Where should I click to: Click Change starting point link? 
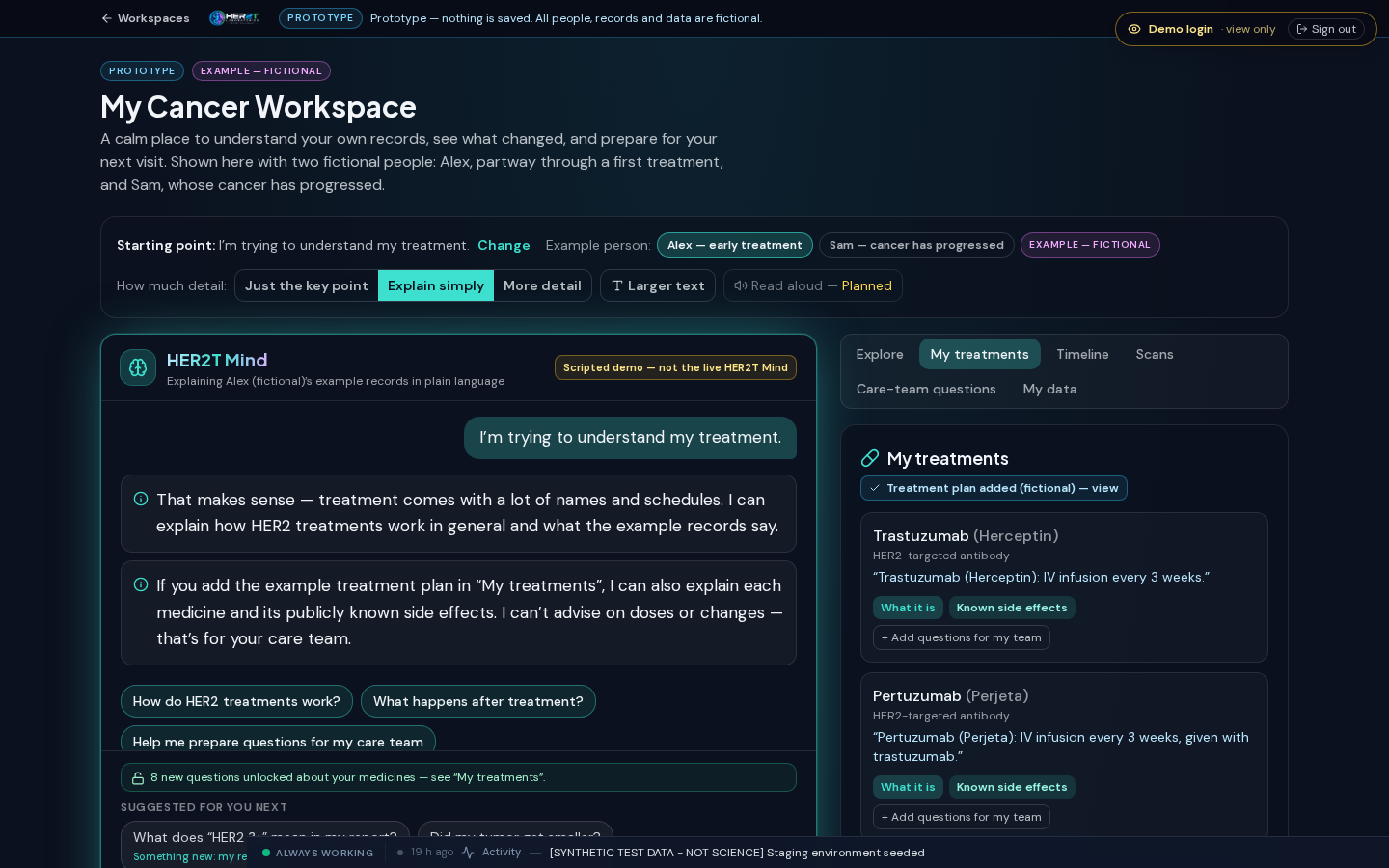point(504,245)
